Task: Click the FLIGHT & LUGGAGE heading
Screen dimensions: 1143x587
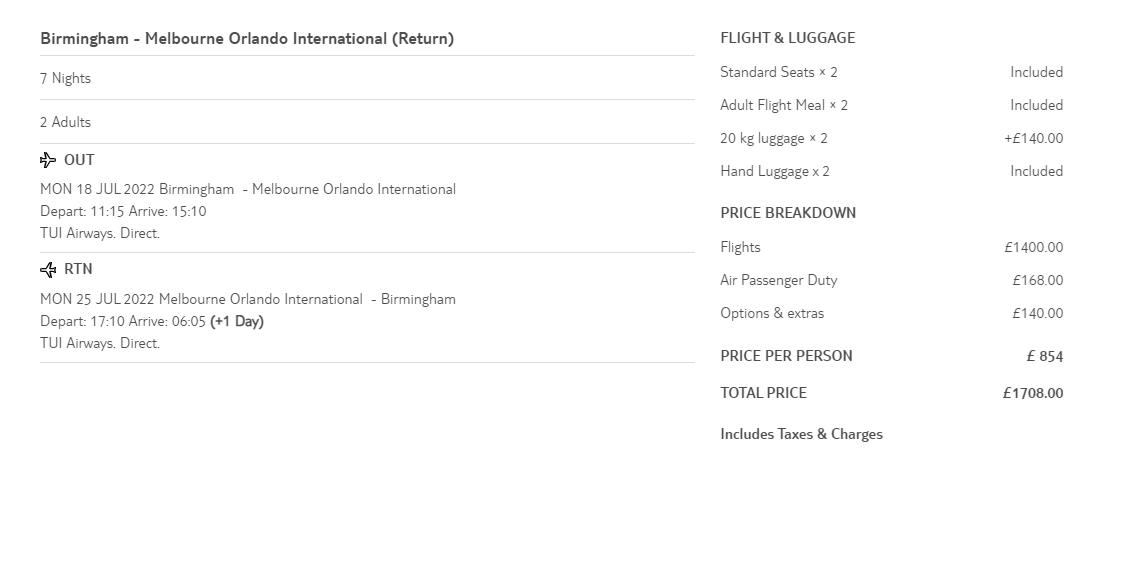Action: click(788, 38)
